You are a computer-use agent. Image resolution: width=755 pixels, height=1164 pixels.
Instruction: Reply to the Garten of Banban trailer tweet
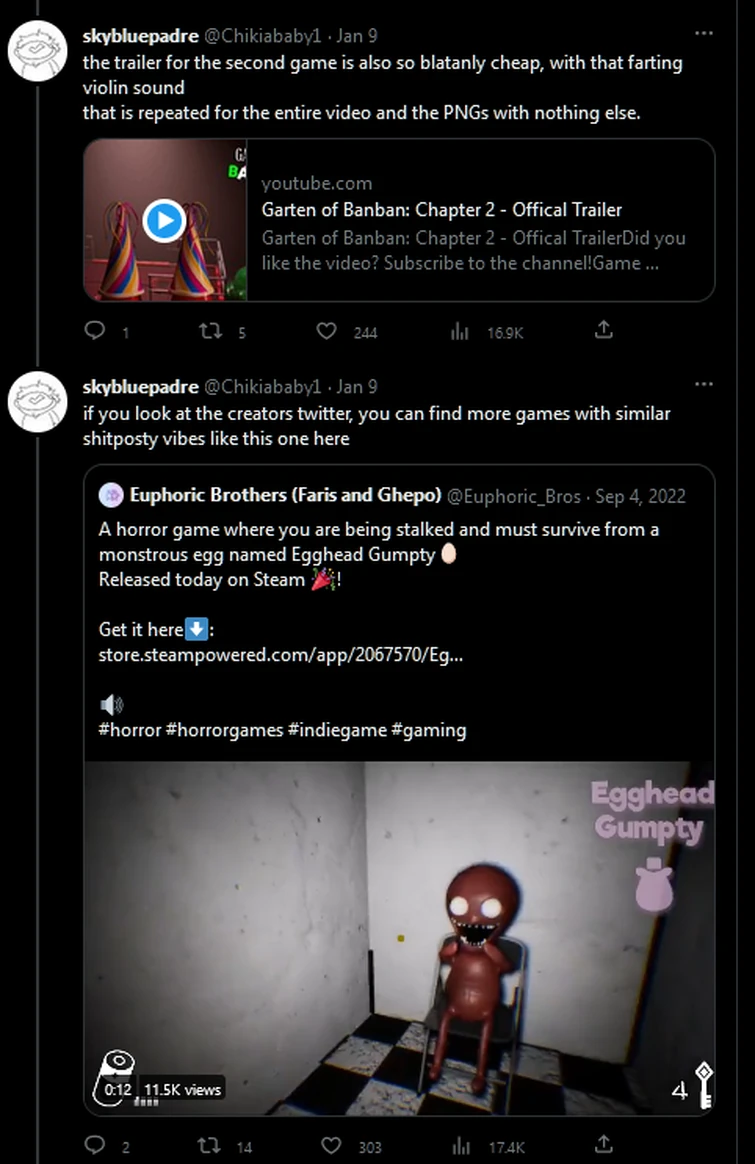[95, 330]
